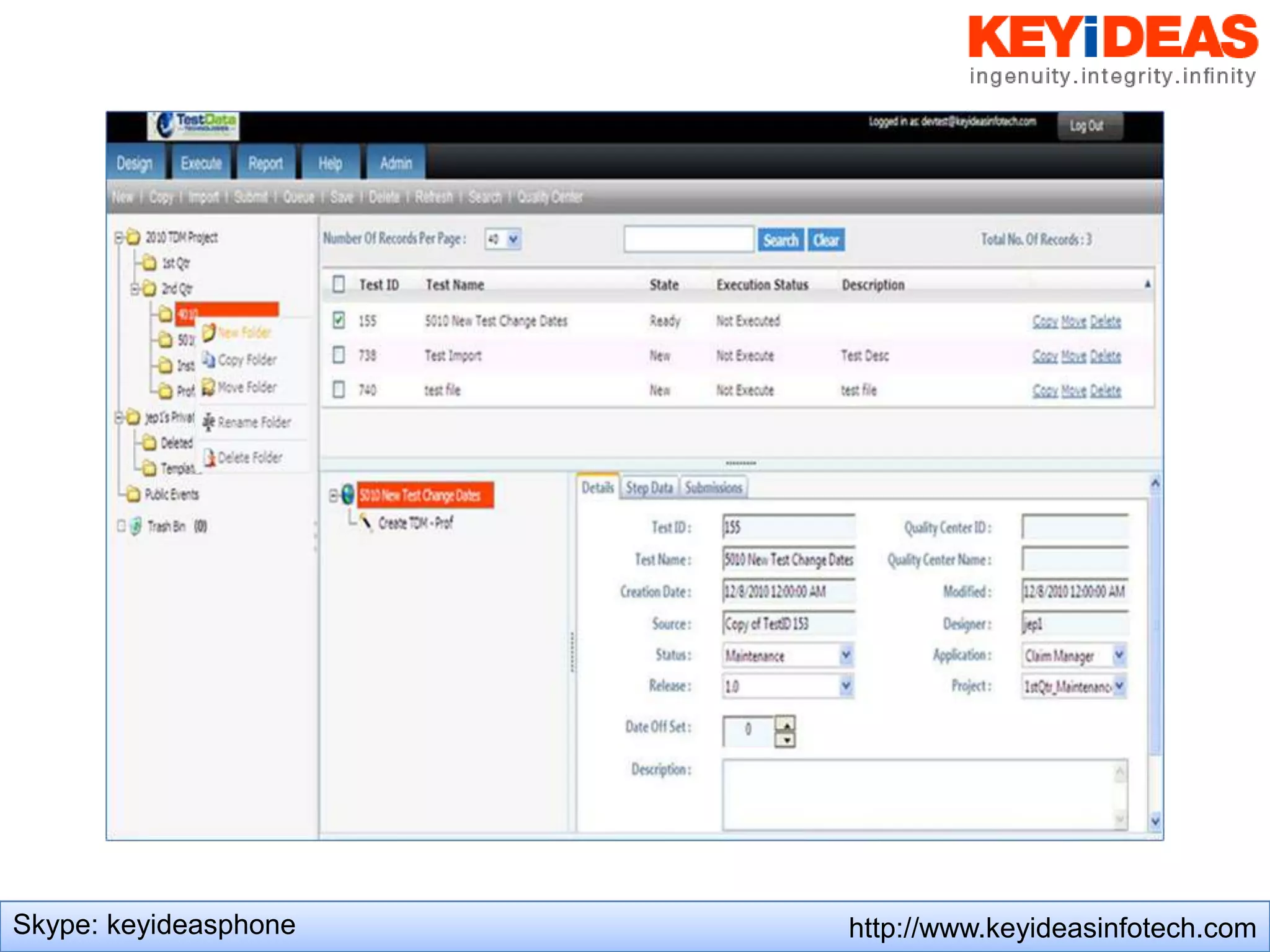Switch to the Submissions tab
This screenshot has width=1270, height=952.
coord(714,488)
